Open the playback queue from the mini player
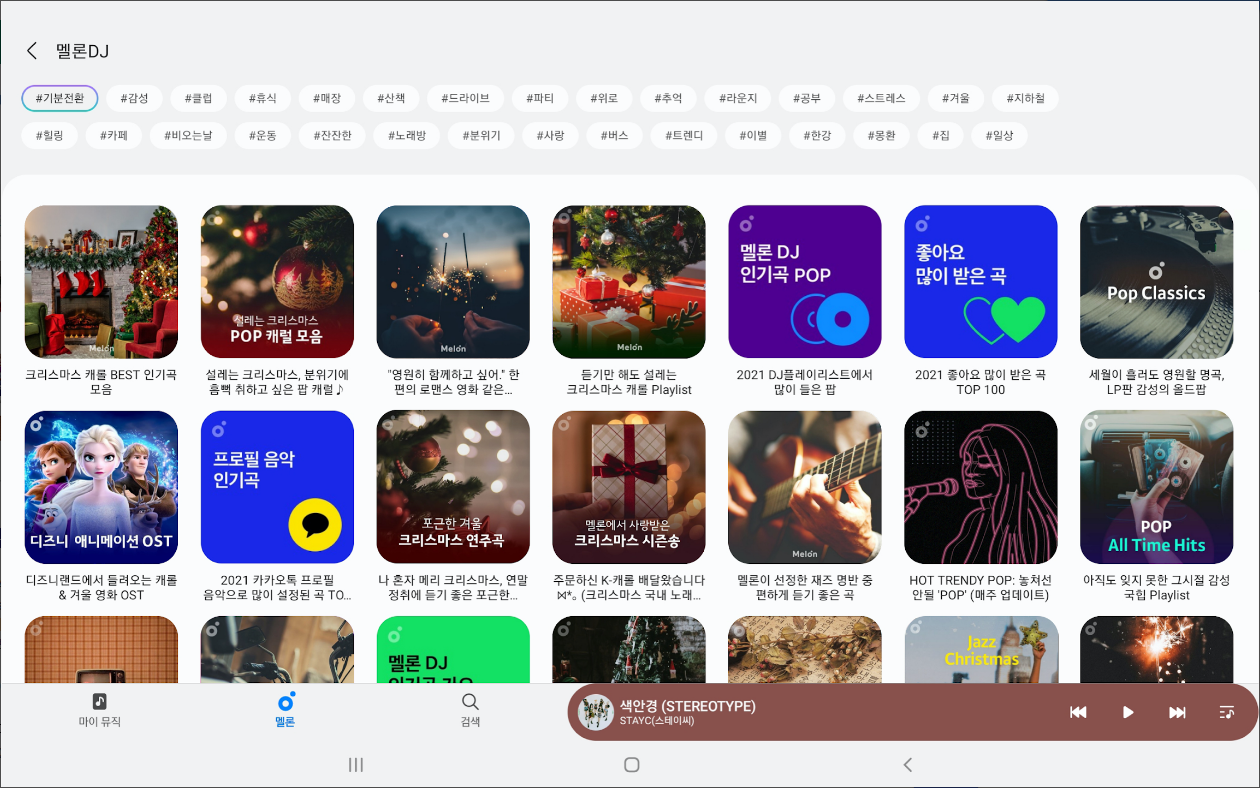Viewport: 1260px width, 788px height. pyautogui.click(x=1226, y=712)
